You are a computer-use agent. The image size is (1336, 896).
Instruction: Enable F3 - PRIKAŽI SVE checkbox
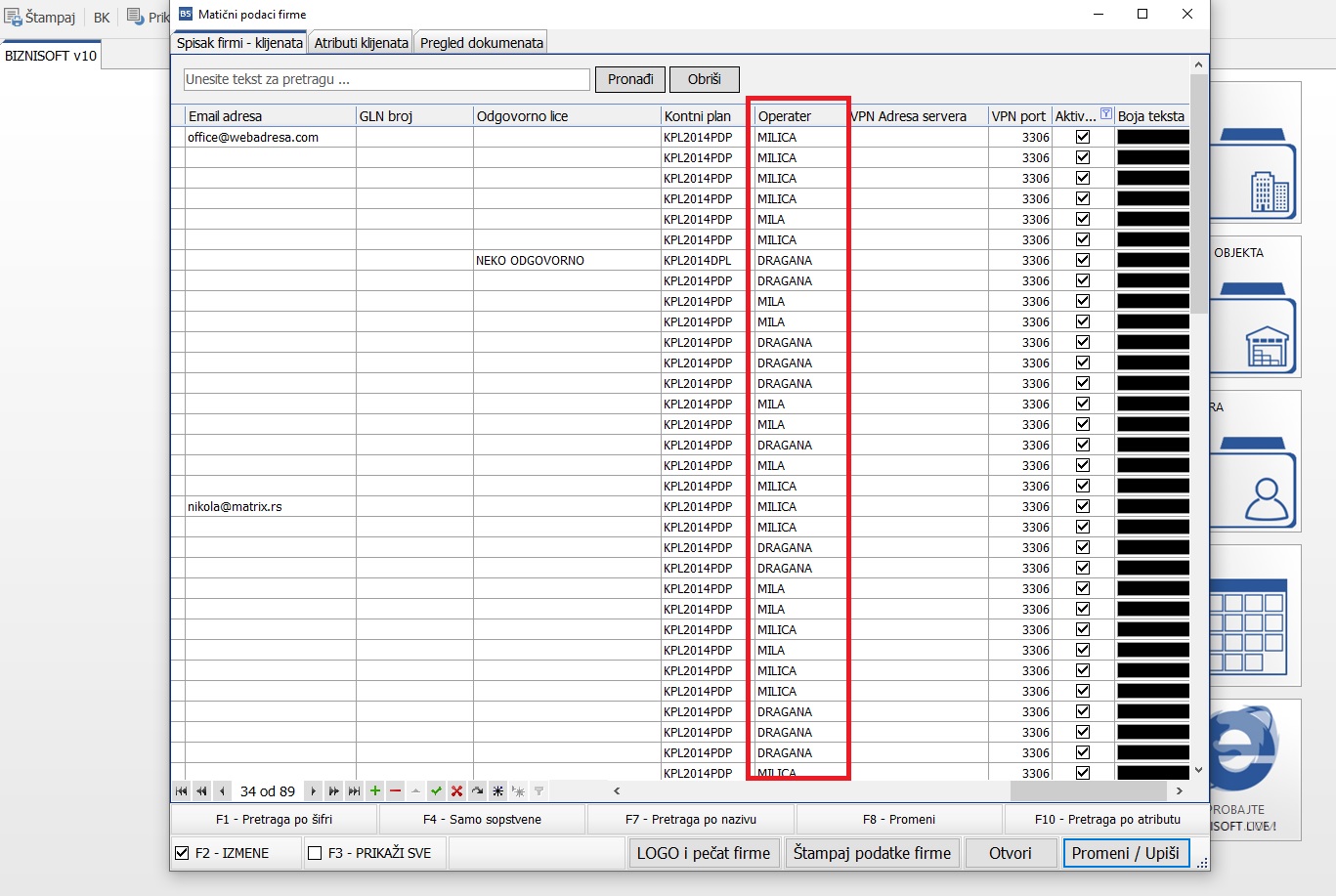click(315, 853)
